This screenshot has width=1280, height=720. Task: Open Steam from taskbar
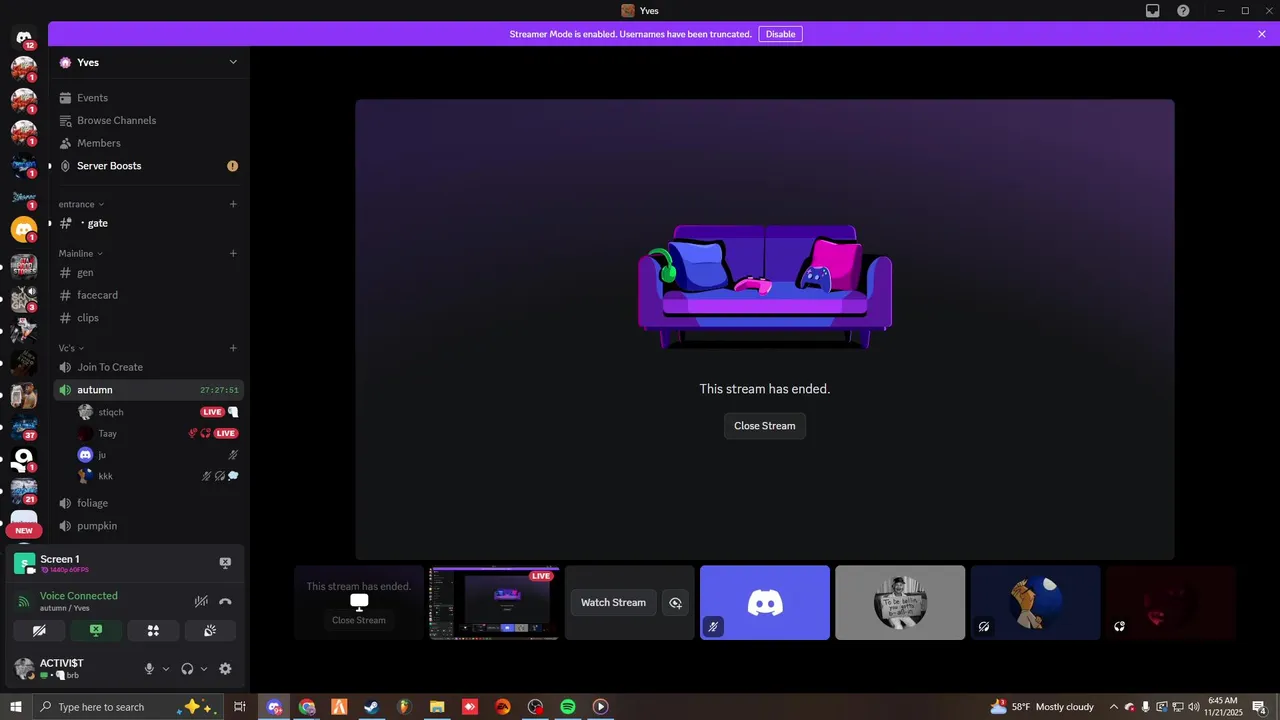click(x=371, y=707)
